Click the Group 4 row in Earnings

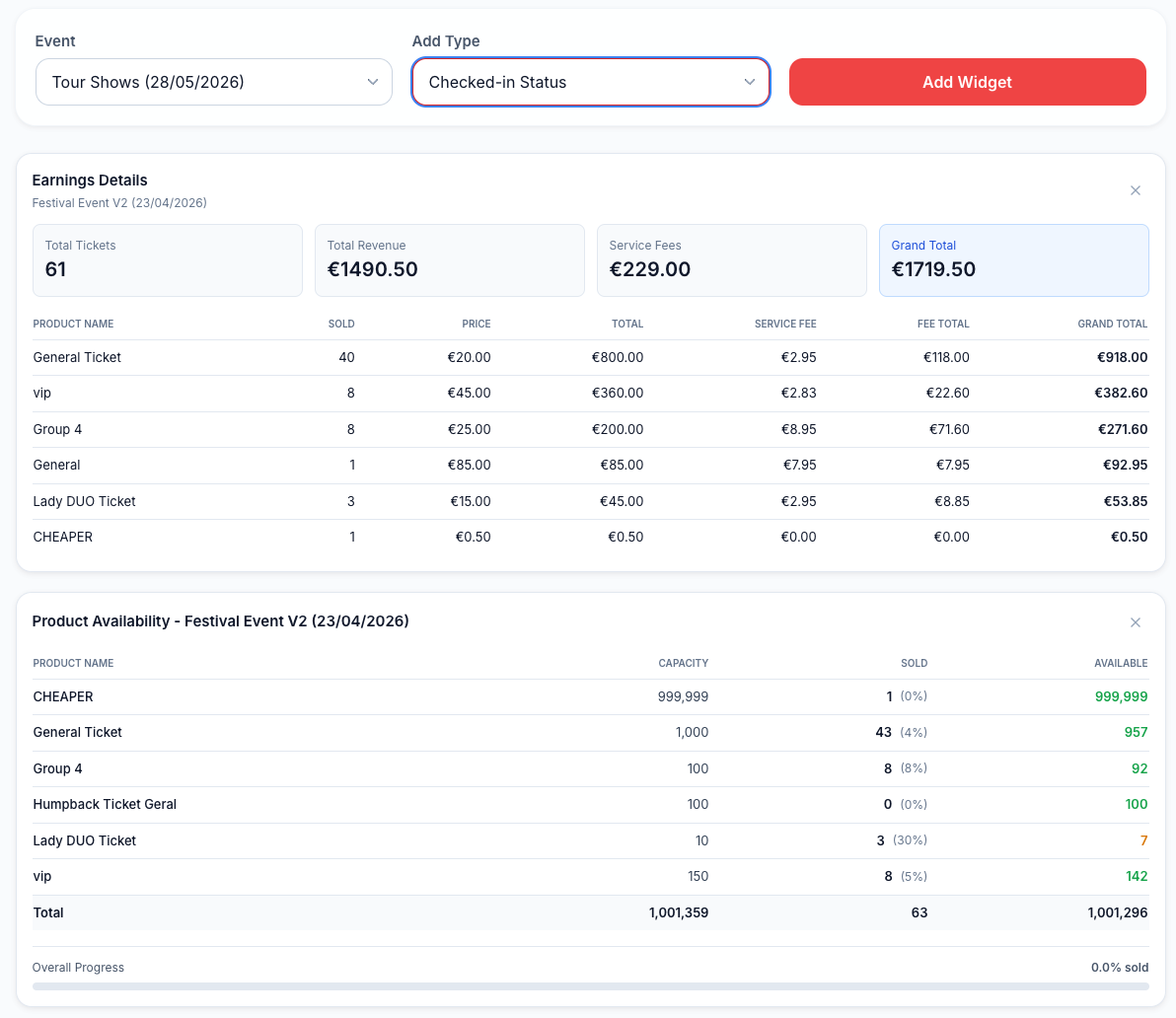tap(590, 429)
